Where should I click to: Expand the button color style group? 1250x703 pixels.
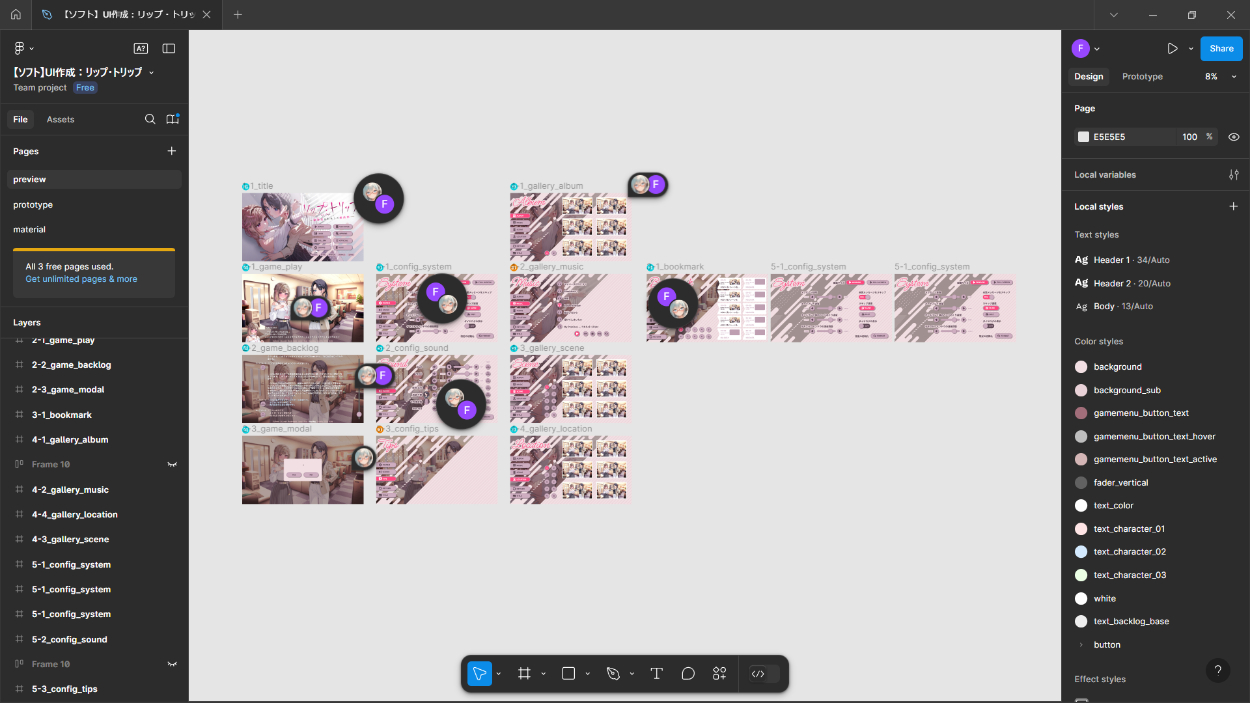(1080, 645)
